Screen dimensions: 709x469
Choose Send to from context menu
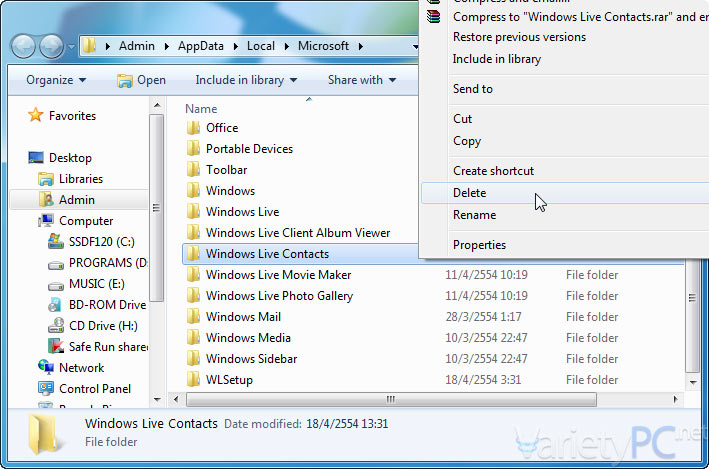473,89
